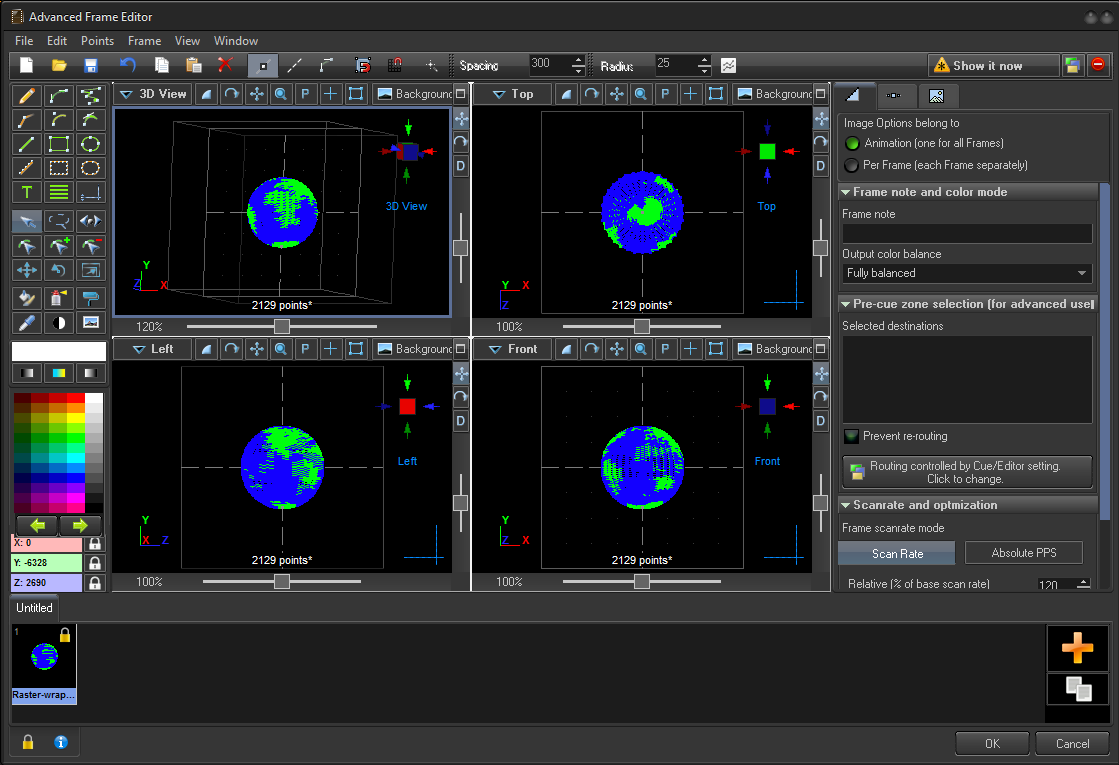The image size is (1119, 765).
Task: Increase the Spacing value stepper
Action: (578, 61)
